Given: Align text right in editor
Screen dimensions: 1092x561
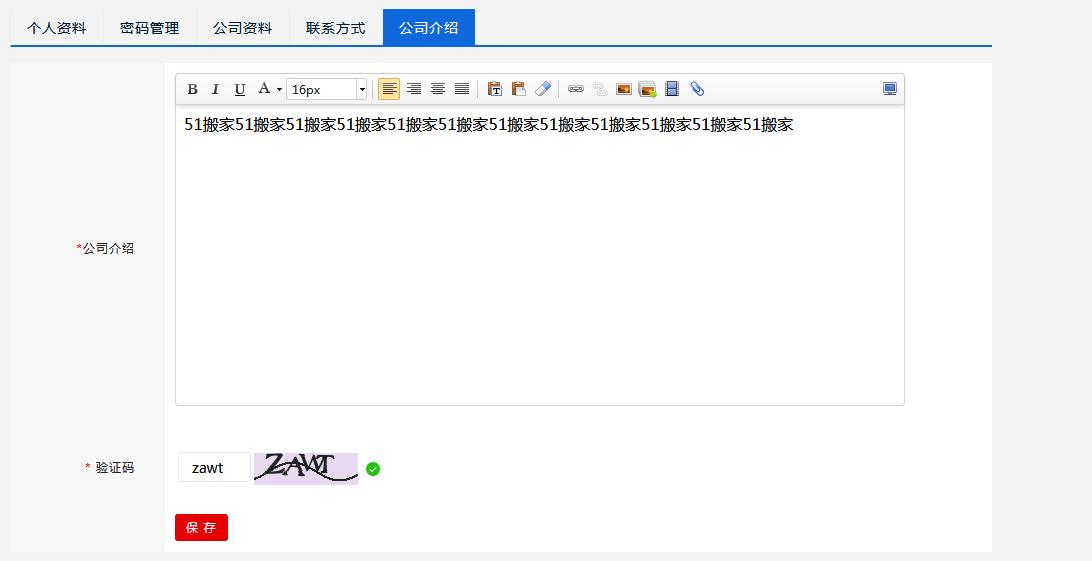Looking at the screenshot, I should pos(414,89).
